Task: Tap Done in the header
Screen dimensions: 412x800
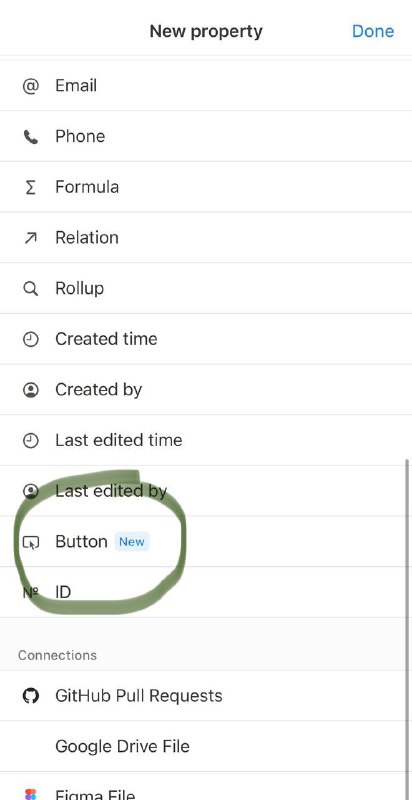Action: [373, 31]
